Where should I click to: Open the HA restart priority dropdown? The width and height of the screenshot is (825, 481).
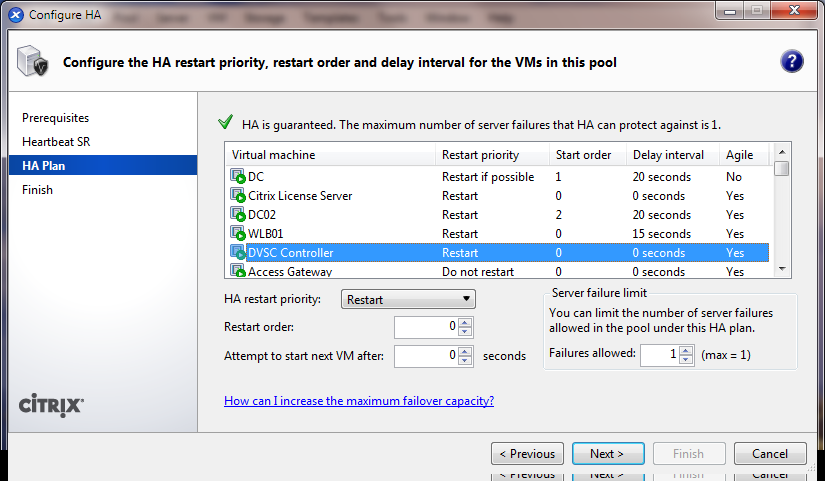tap(408, 299)
